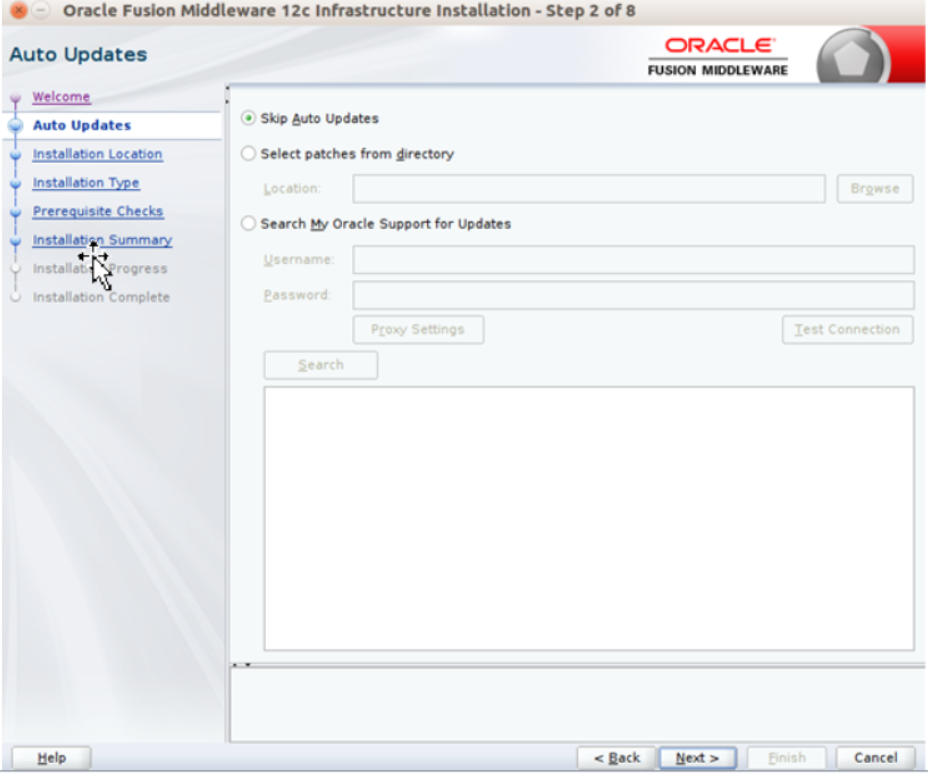
Task: Click the sidebar collapse arrow near top divider
Action: click(x=227, y=95)
